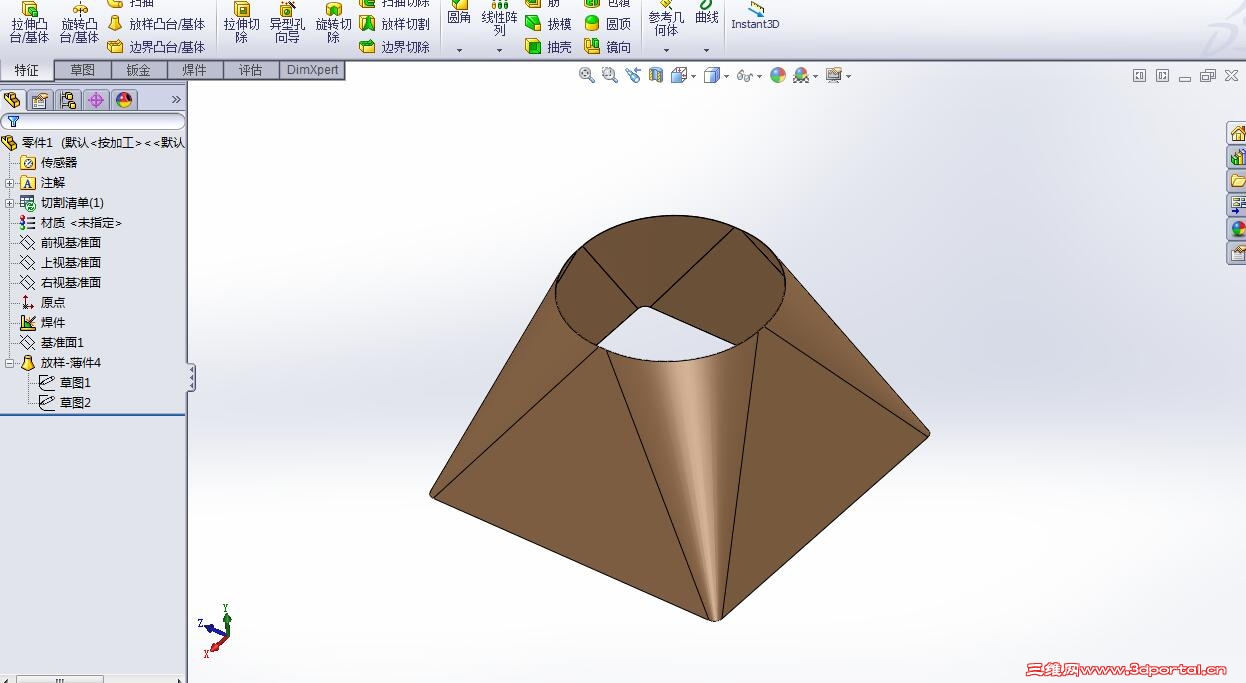Select the 镜向 mirror tool
The width and height of the screenshot is (1246, 683).
(608, 47)
